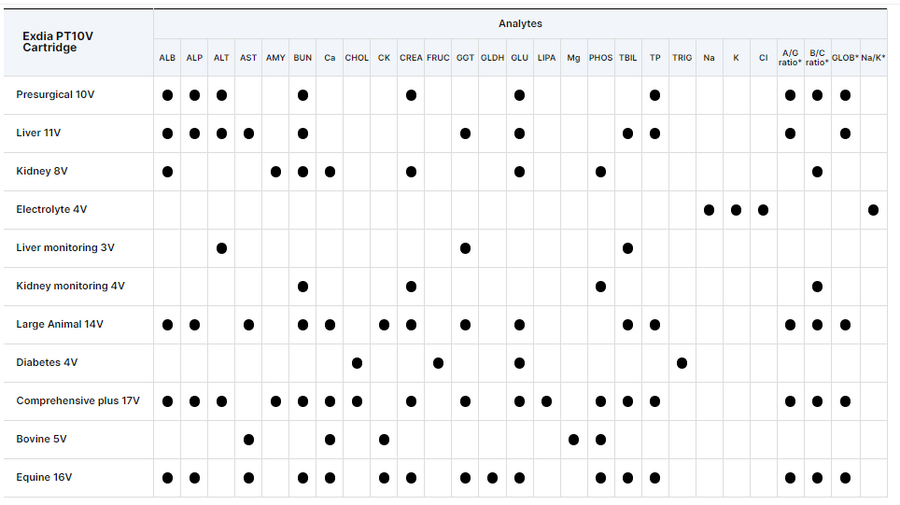
Task: Click the Electrolyte 4V dot under Na/K*
Action: [873, 210]
